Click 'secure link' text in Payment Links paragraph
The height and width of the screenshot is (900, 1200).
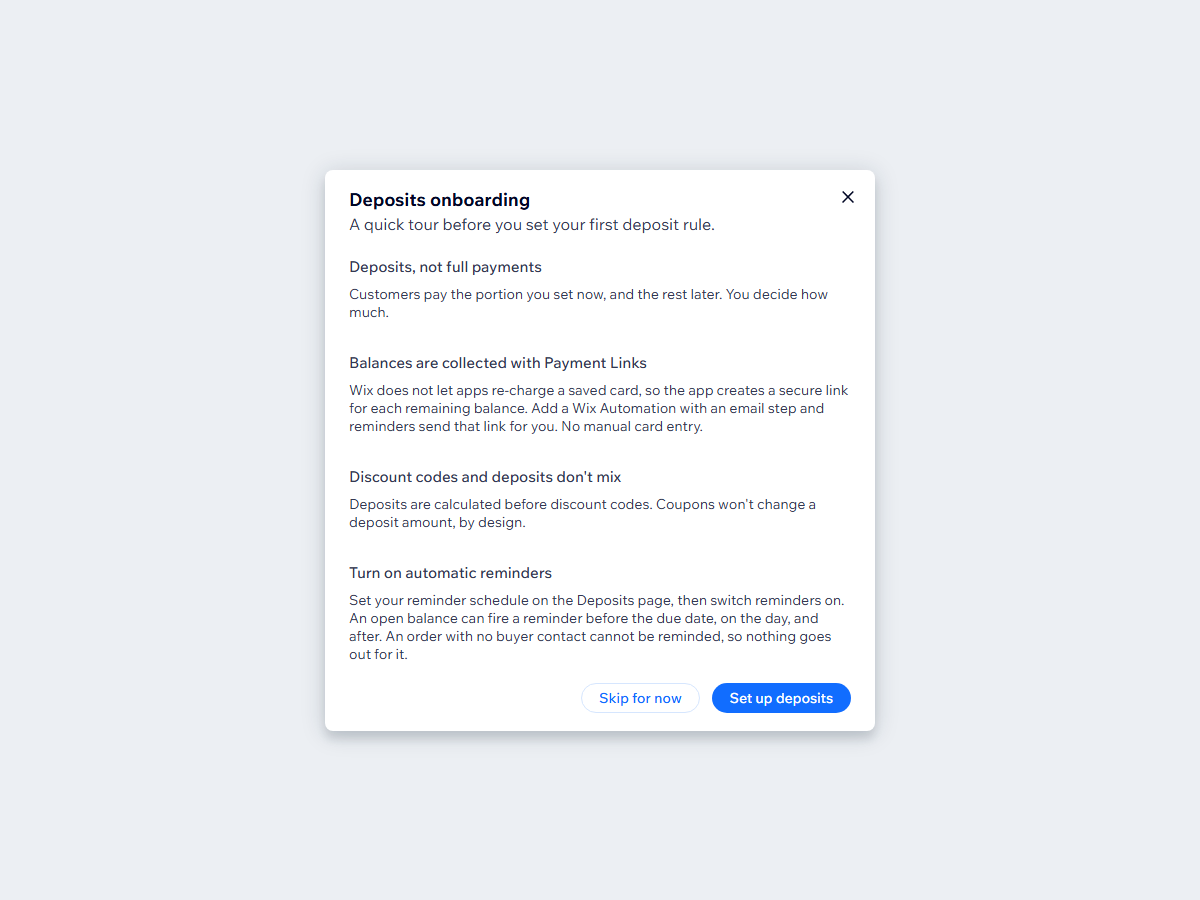coord(813,390)
